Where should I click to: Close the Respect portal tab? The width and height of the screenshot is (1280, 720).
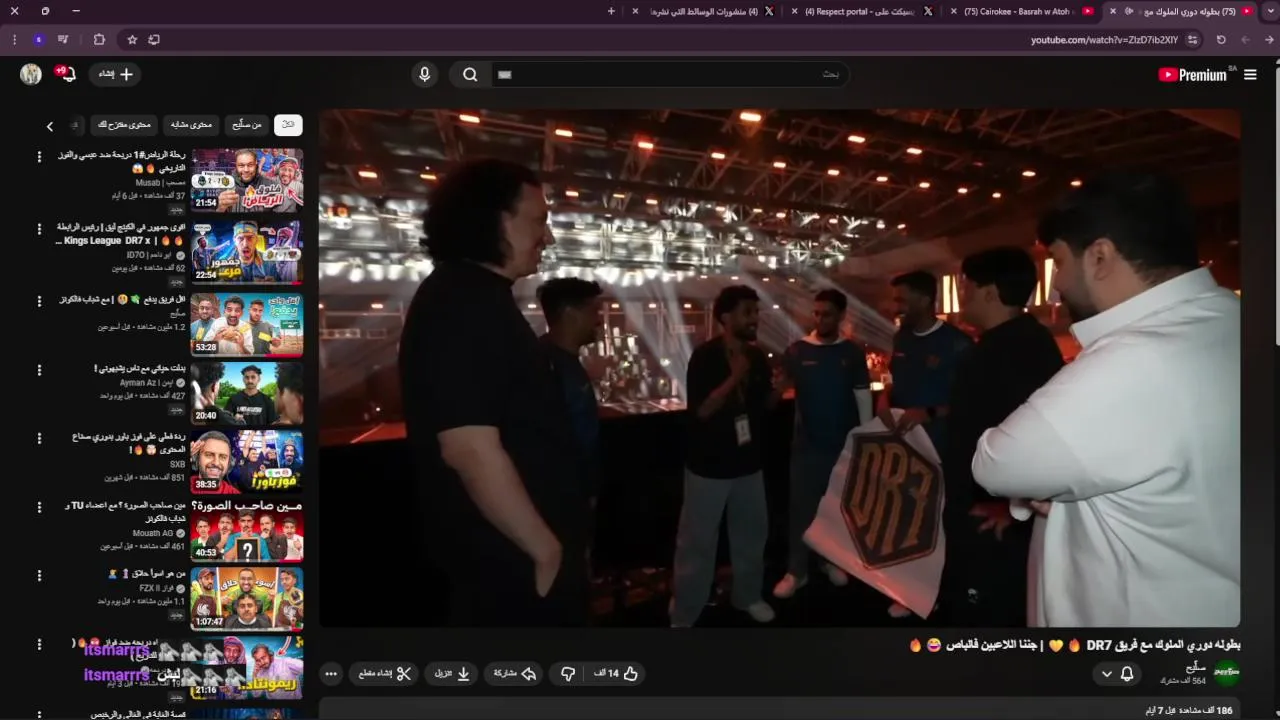(794, 11)
